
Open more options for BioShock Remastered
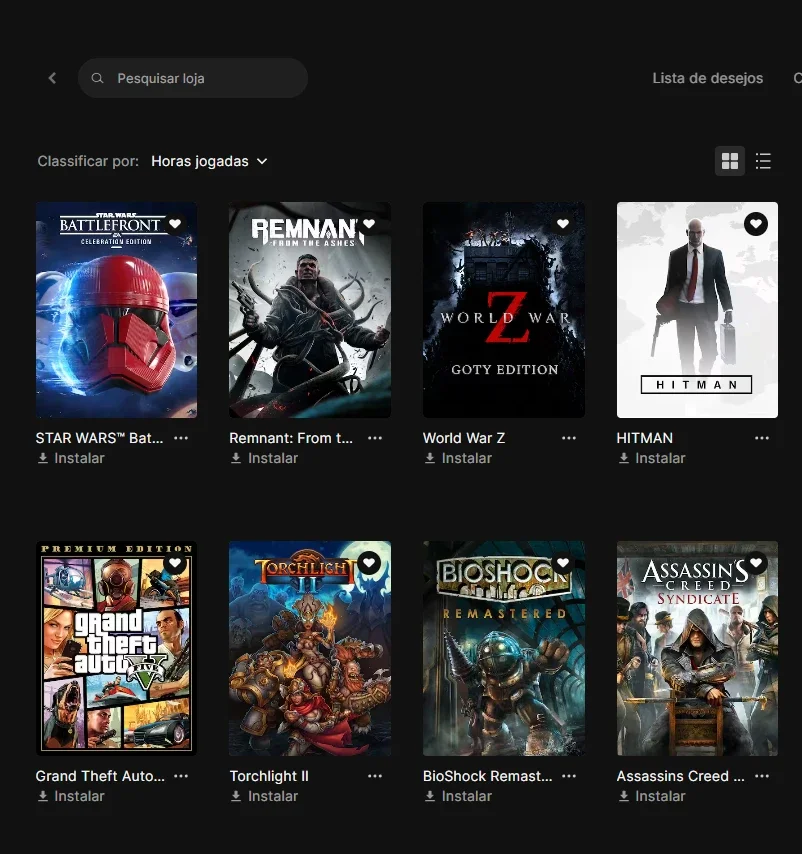click(x=568, y=776)
